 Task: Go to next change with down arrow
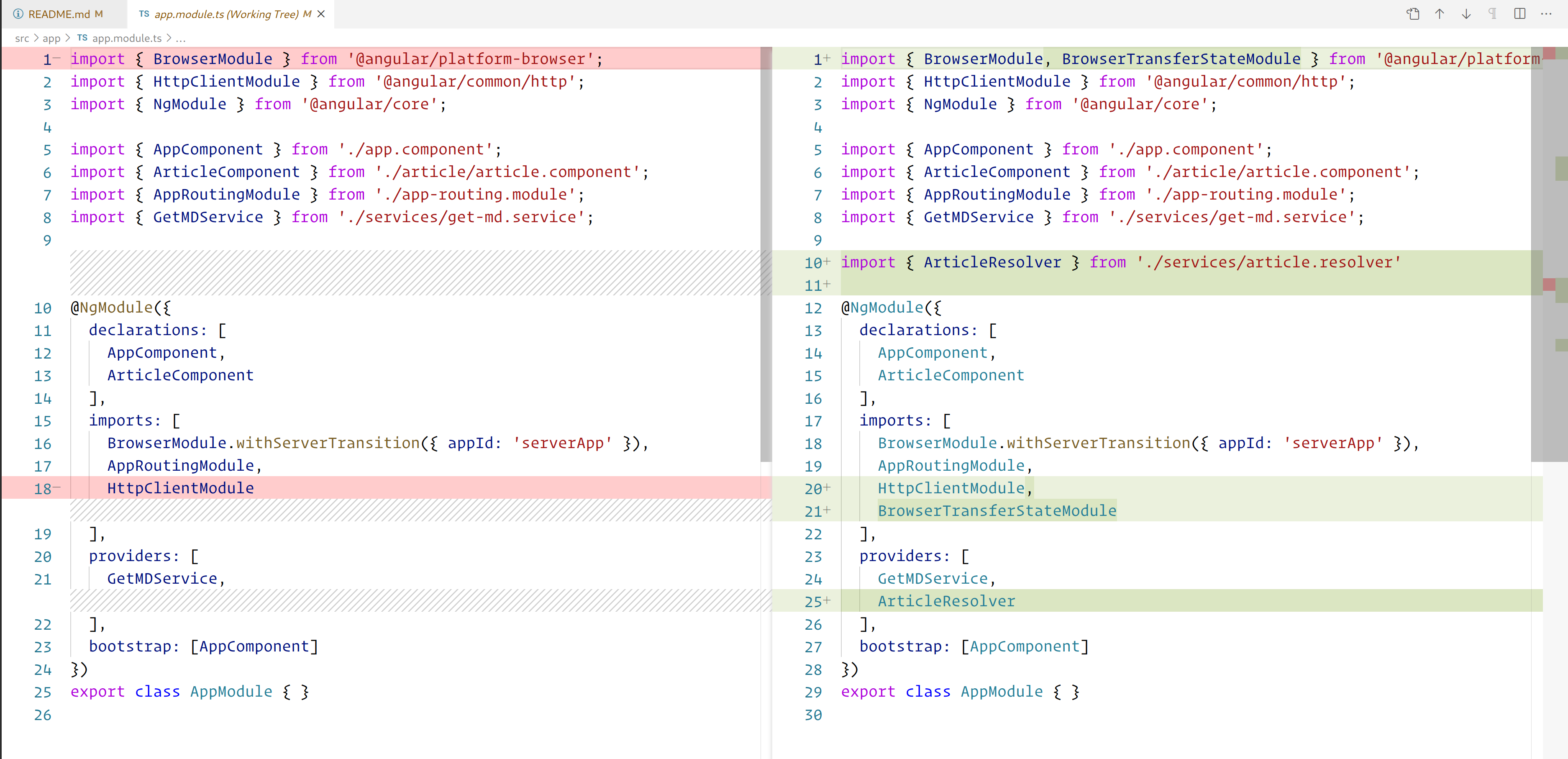(1466, 13)
